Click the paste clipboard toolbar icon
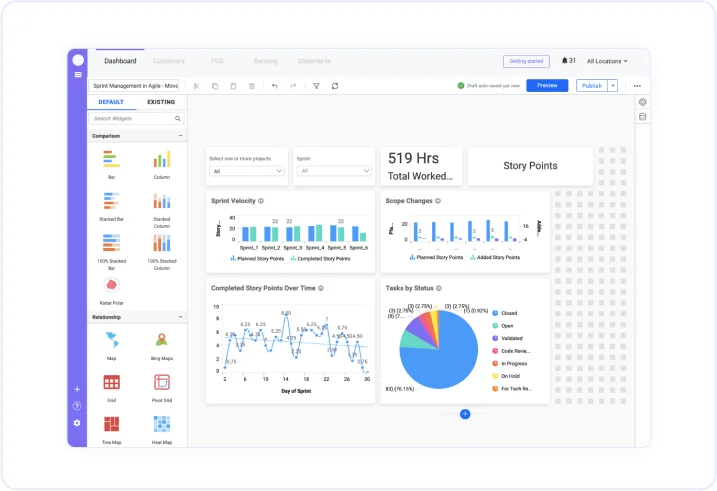717x491 pixels. tap(233, 86)
